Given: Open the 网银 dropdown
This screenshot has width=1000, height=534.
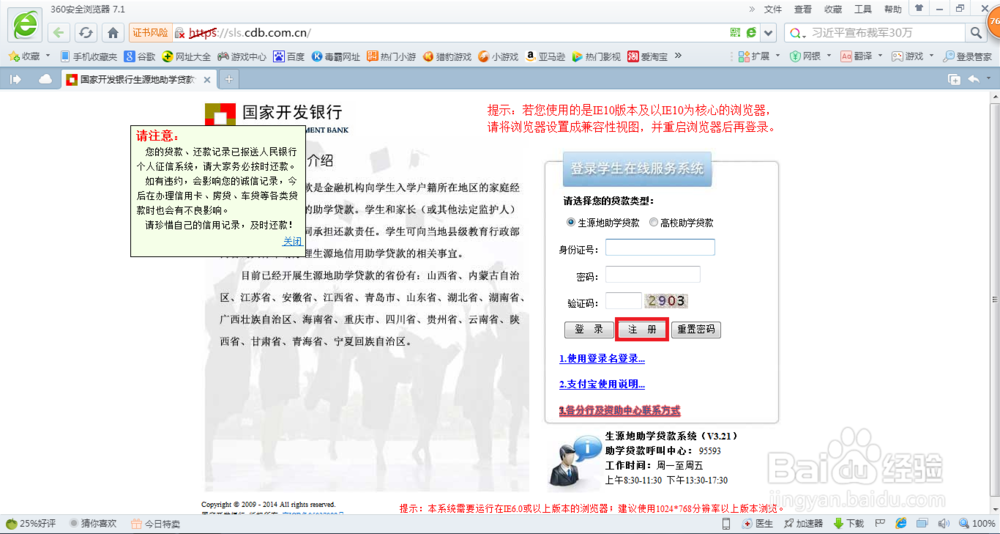Looking at the screenshot, I should (811, 56).
